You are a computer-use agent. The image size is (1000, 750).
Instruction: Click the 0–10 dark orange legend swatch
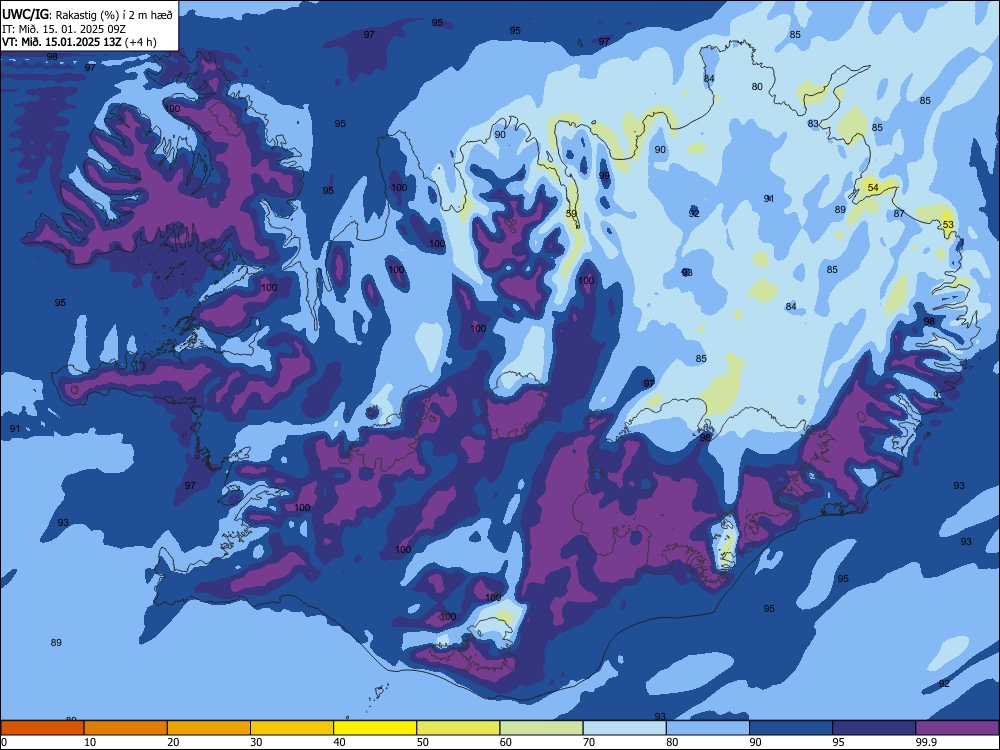pos(42,728)
